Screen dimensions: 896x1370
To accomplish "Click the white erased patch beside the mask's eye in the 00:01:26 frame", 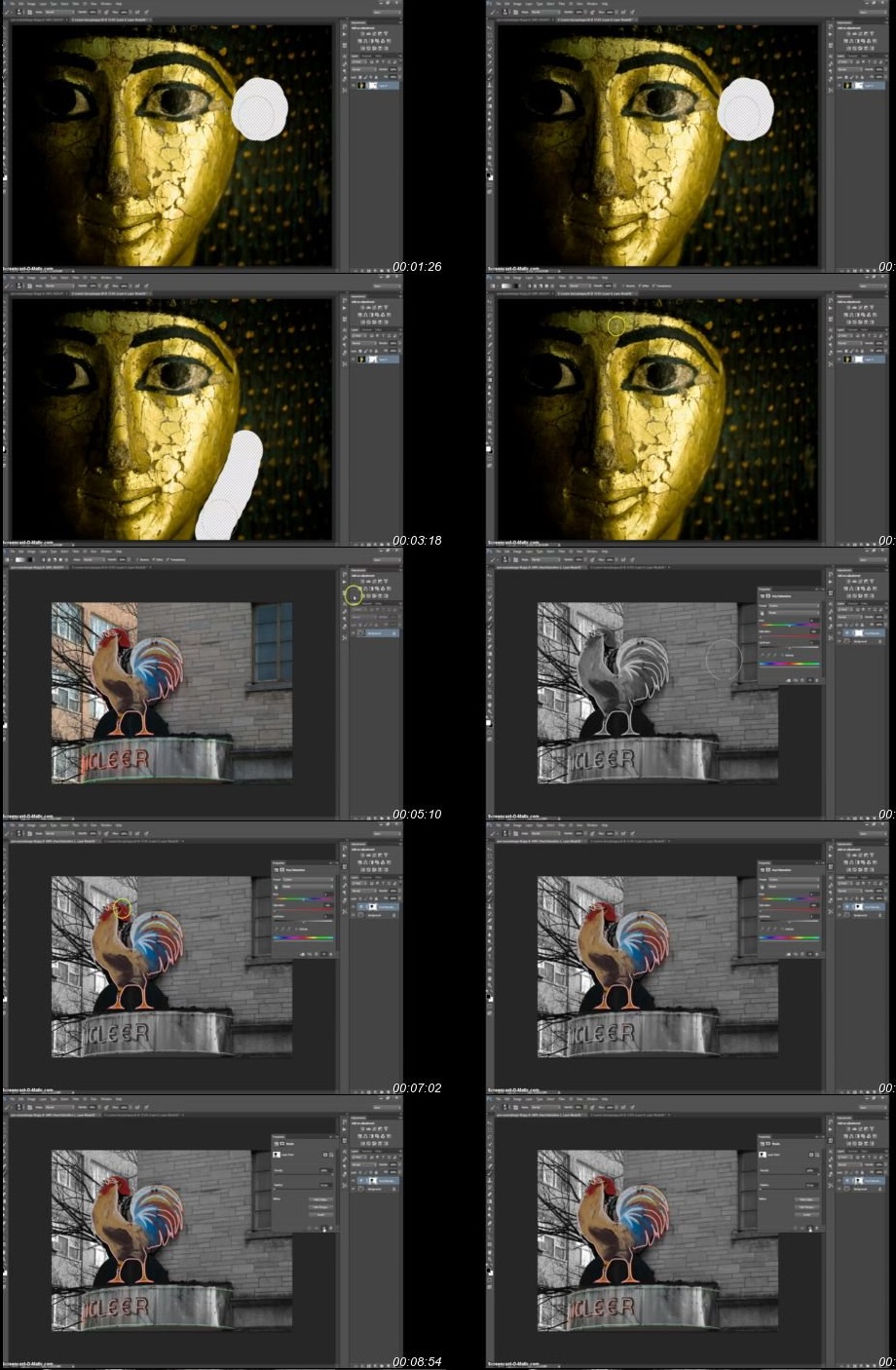I will (258, 109).
